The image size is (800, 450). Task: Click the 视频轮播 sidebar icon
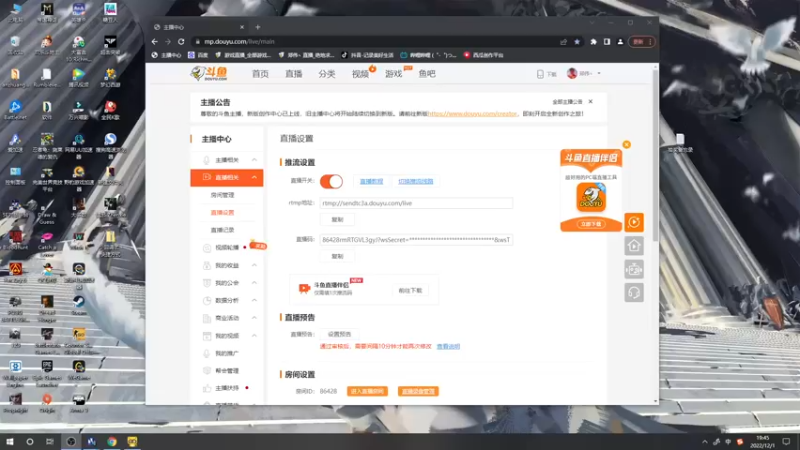[x=207, y=248]
